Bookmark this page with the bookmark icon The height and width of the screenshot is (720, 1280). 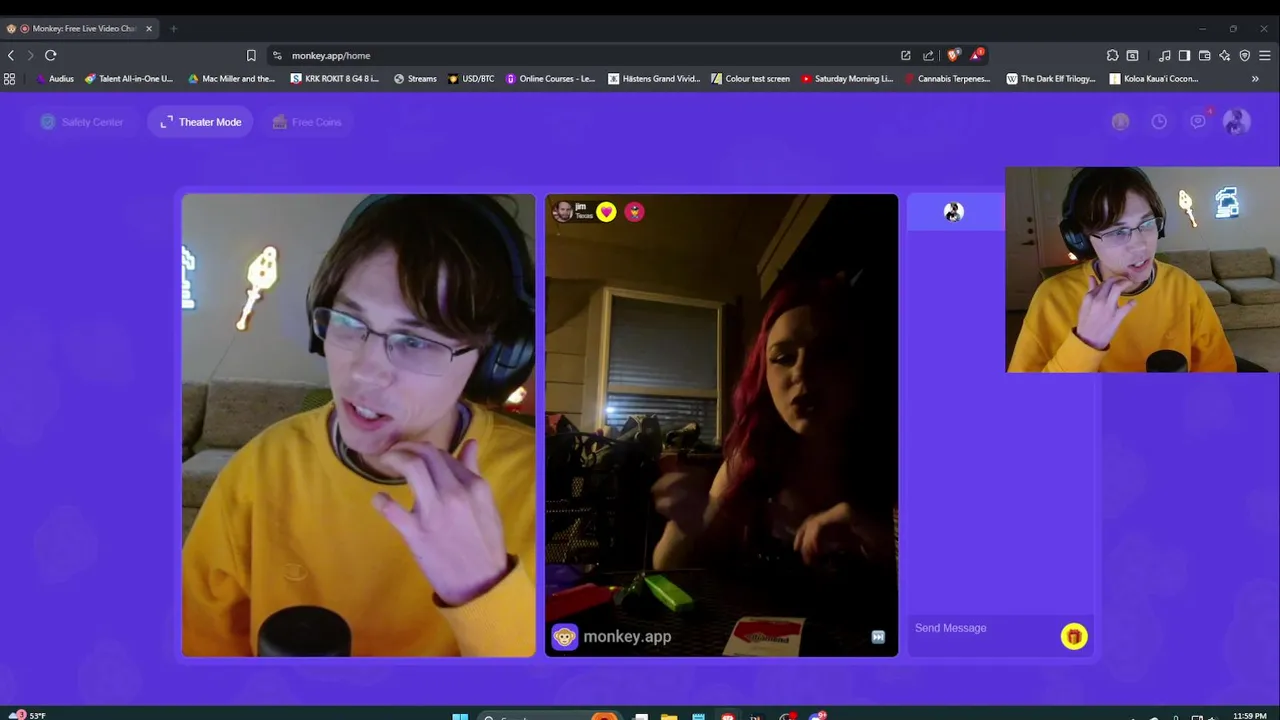251,56
